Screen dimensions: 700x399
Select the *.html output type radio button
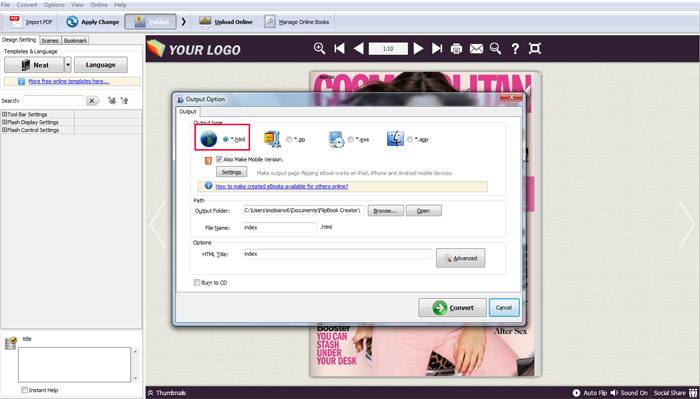[226, 139]
